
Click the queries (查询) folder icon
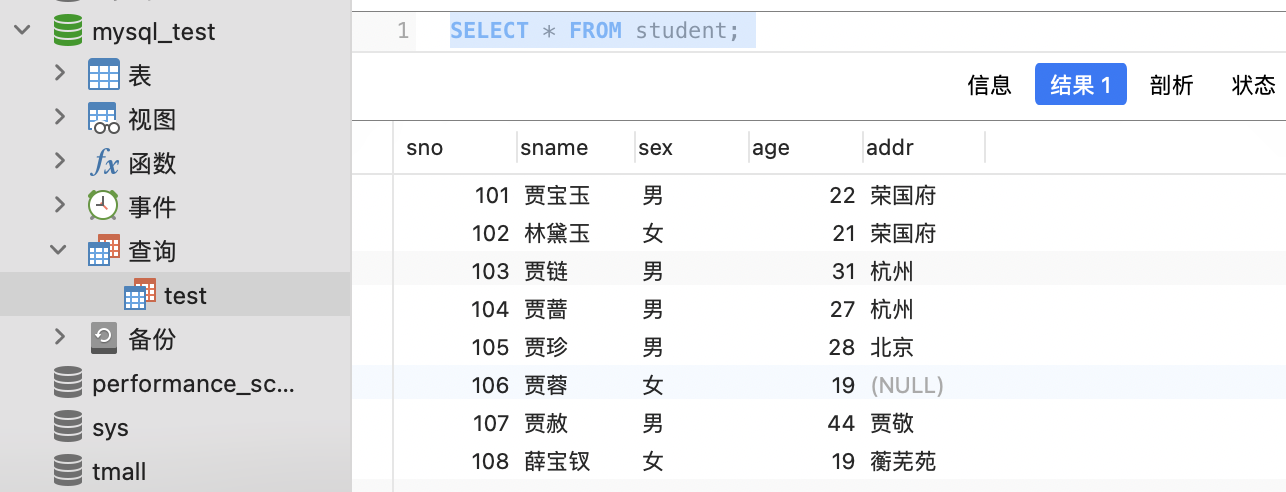tap(104, 250)
